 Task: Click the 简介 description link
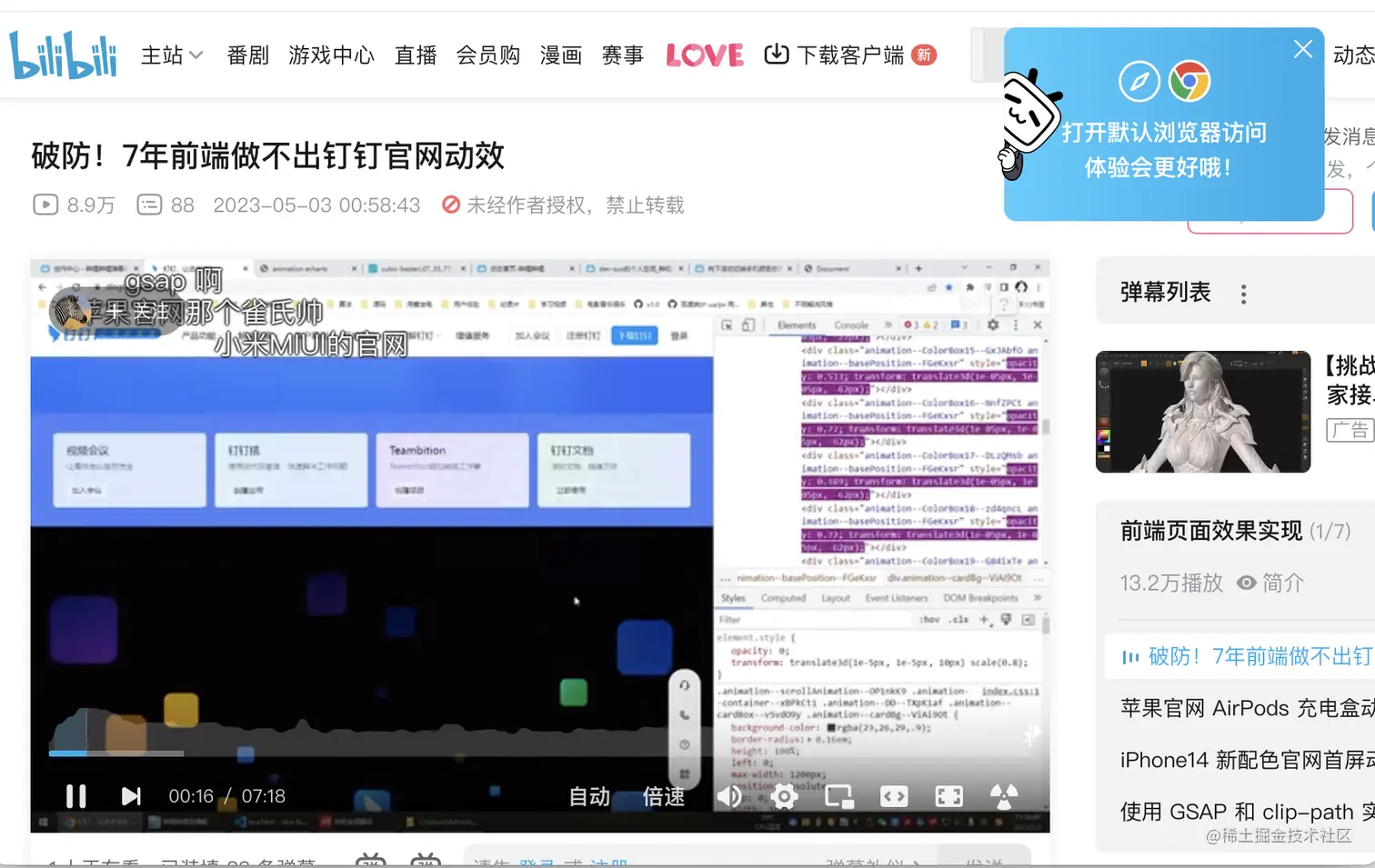(x=1282, y=583)
